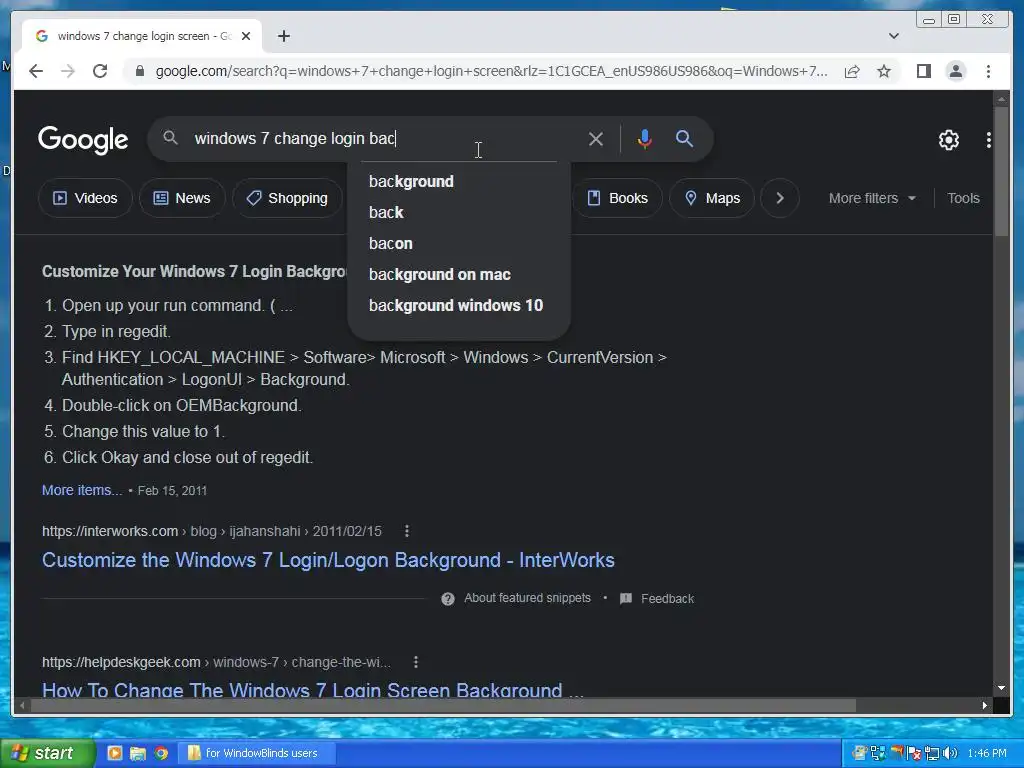
Task: Click inside the Google search field
Action: click(385, 138)
